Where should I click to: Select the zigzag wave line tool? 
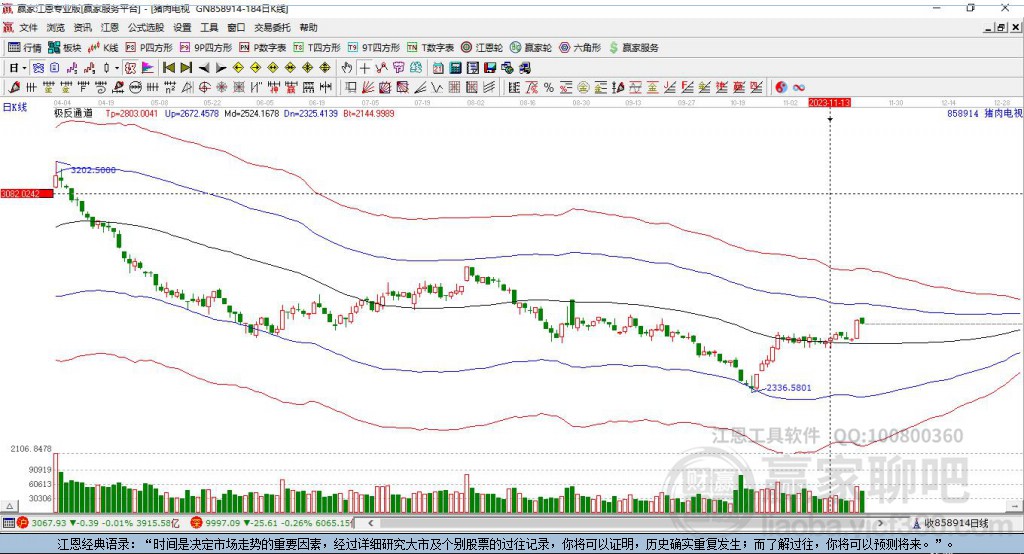pyautogui.click(x=437, y=87)
